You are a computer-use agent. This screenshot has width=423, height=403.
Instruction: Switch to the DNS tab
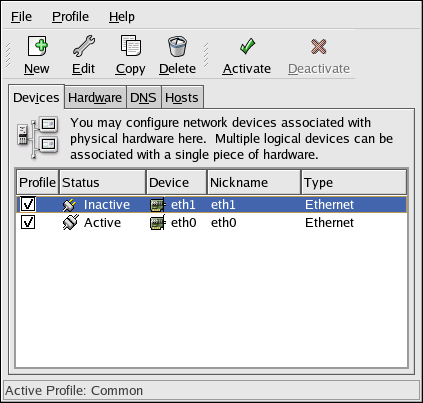143,97
